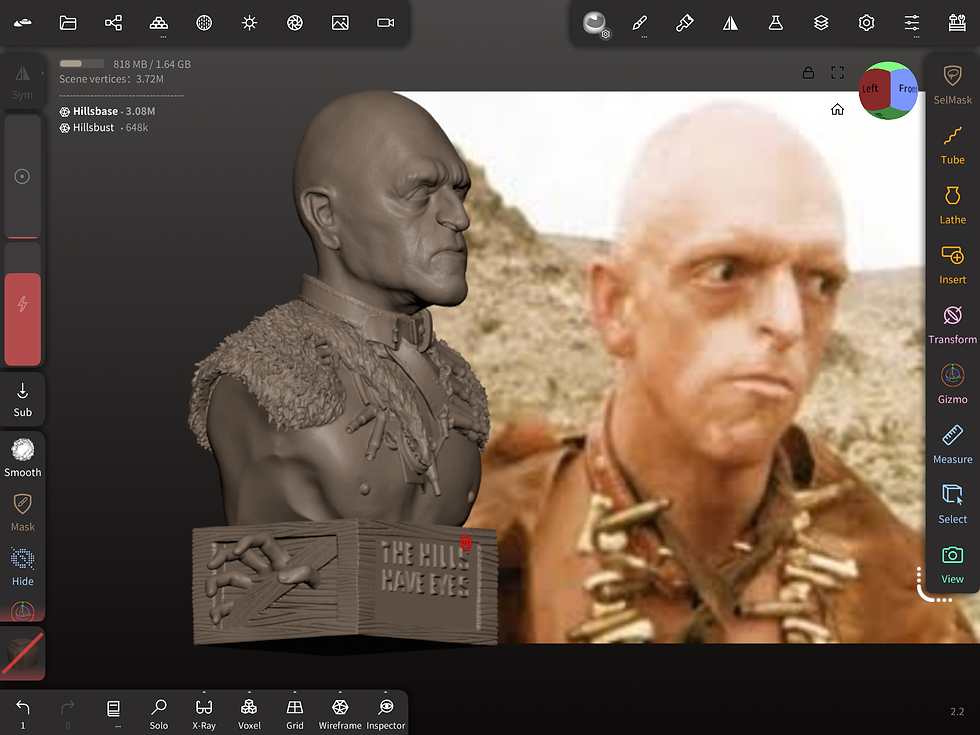Select the Insert tool
Screen dimensions: 980x735
coord(952,265)
